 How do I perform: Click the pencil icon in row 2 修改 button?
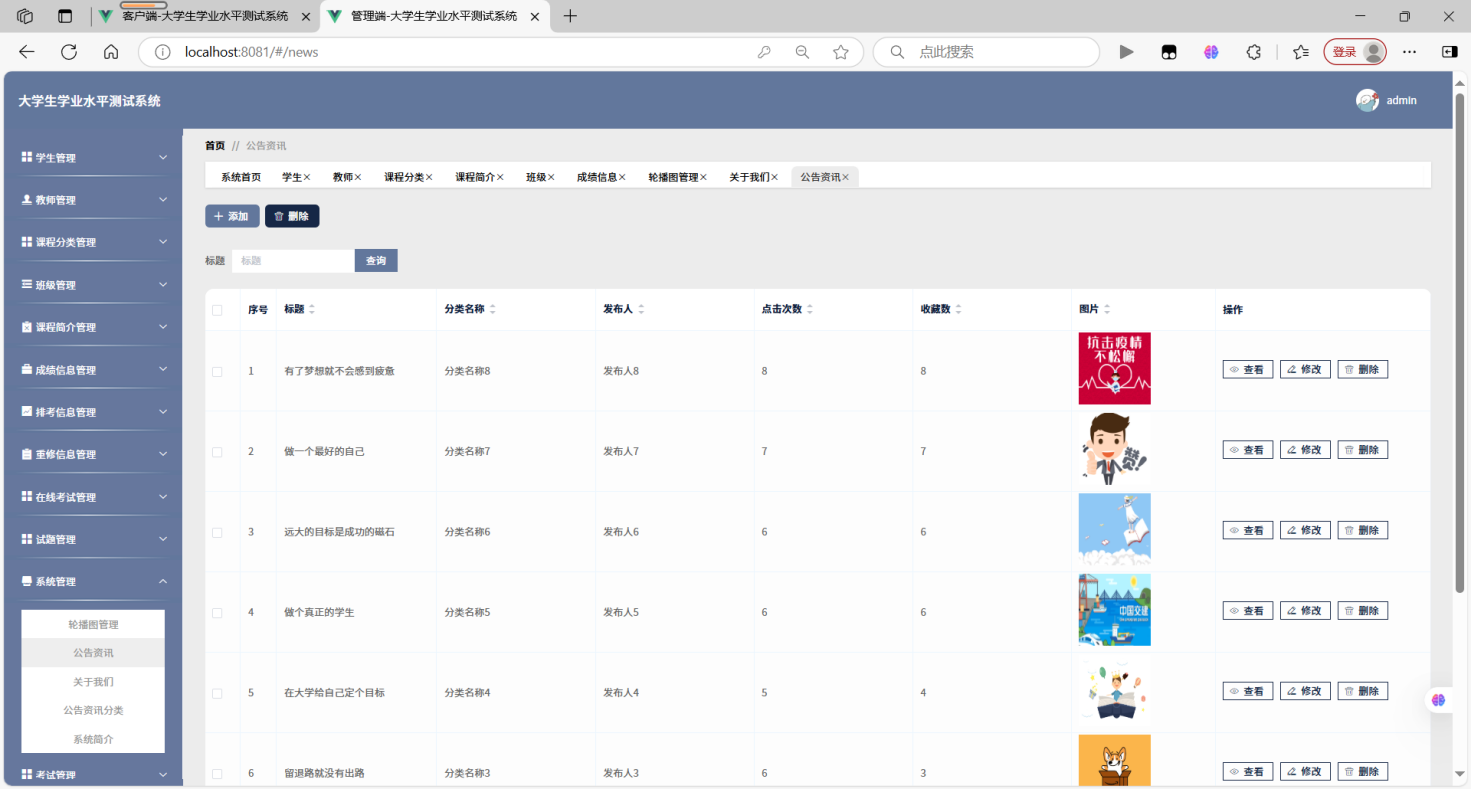tap(1291, 450)
